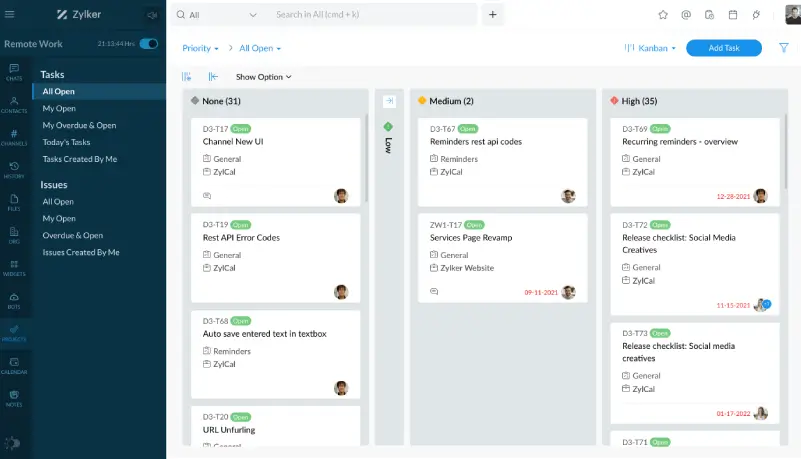
Task: Open the Priority grouping dropdown
Action: tap(200, 48)
